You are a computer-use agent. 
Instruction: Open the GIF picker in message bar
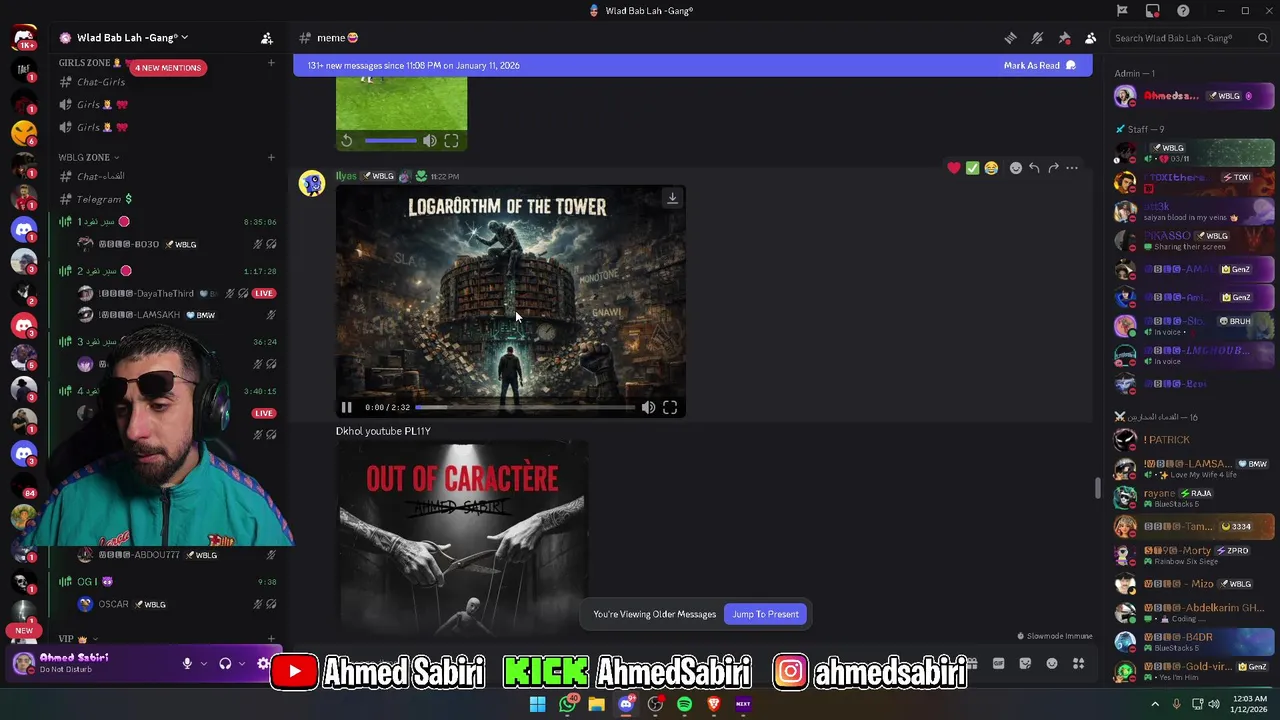pyautogui.click(x=998, y=663)
